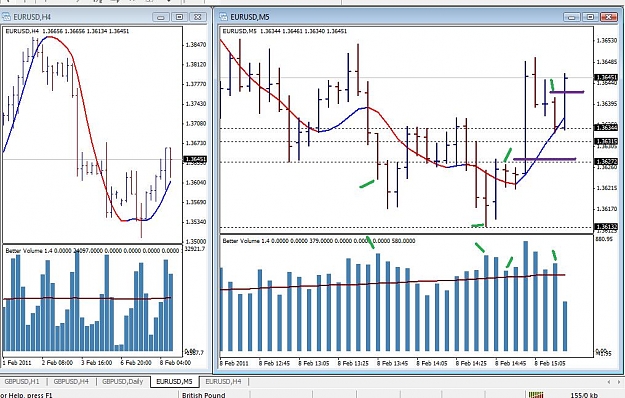Click the EURUSD,M5 OHLC header in the chart

coord(285,31)
